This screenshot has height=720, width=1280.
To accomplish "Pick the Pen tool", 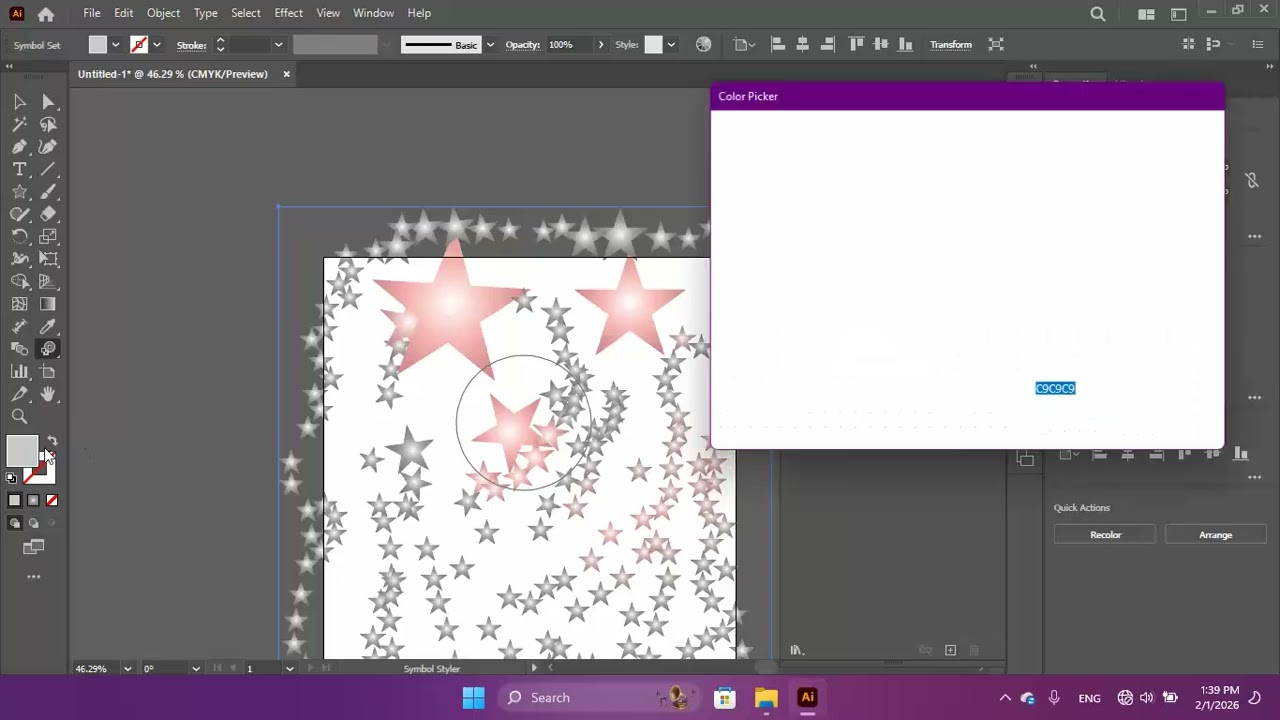I will tap(19, 147).
